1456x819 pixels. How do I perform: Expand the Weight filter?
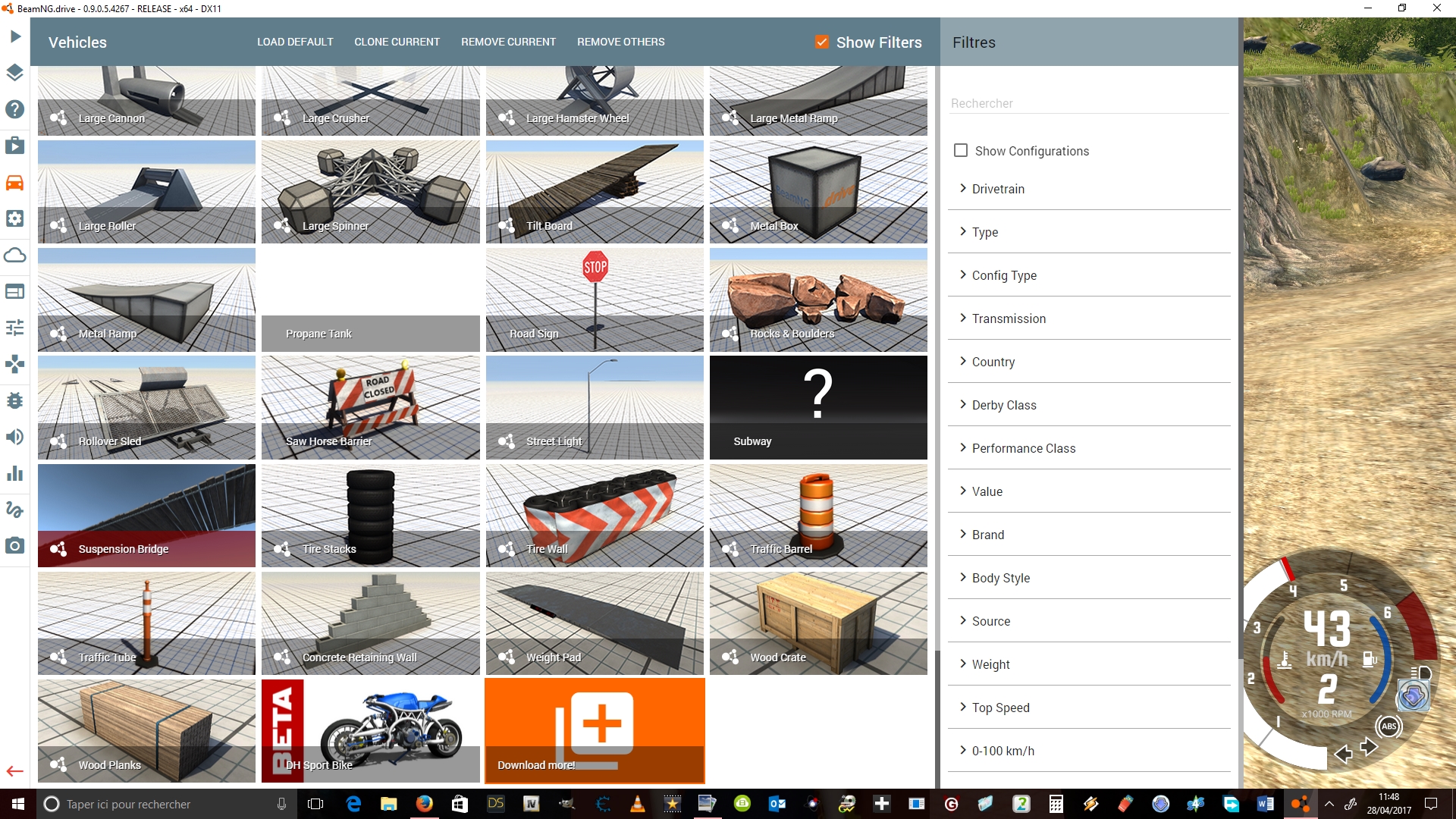pyautogui.click(x=1089, y=664)
